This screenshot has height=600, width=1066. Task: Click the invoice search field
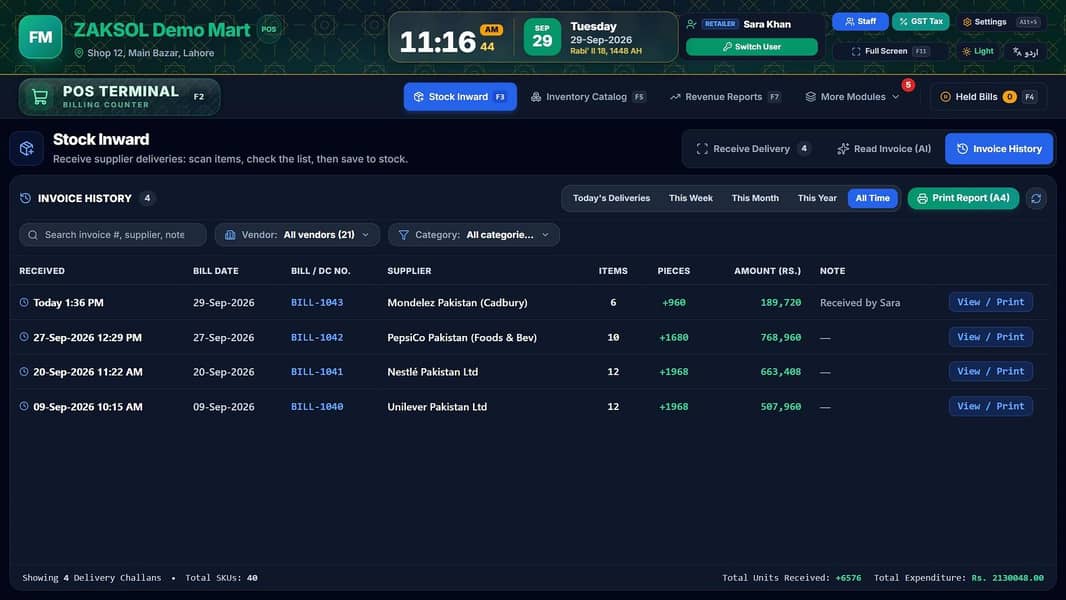tap(113, 235)
